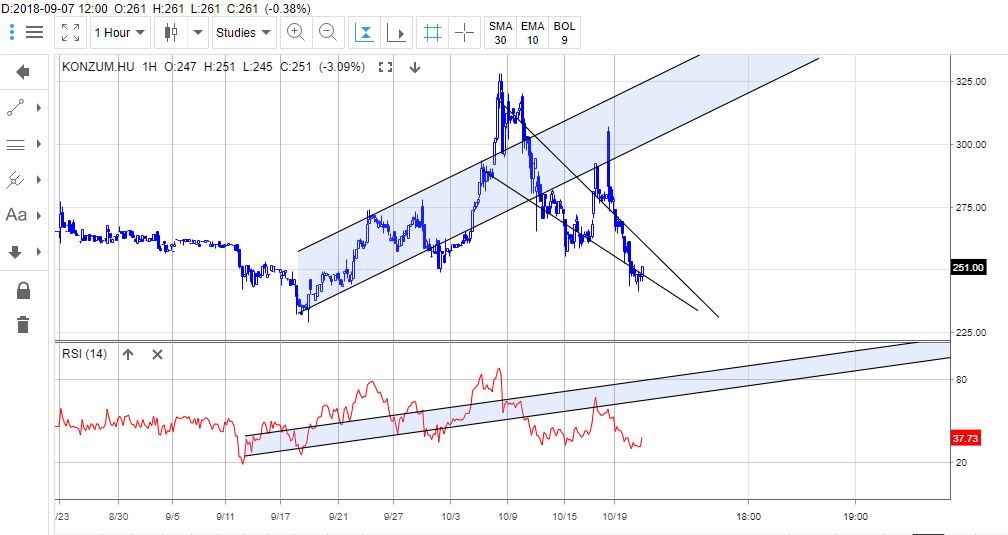Image resolution: width=1008 pixels, height=535 pixels.
Task: Add the EMA 10 study
Action: (x=532, y=32)
